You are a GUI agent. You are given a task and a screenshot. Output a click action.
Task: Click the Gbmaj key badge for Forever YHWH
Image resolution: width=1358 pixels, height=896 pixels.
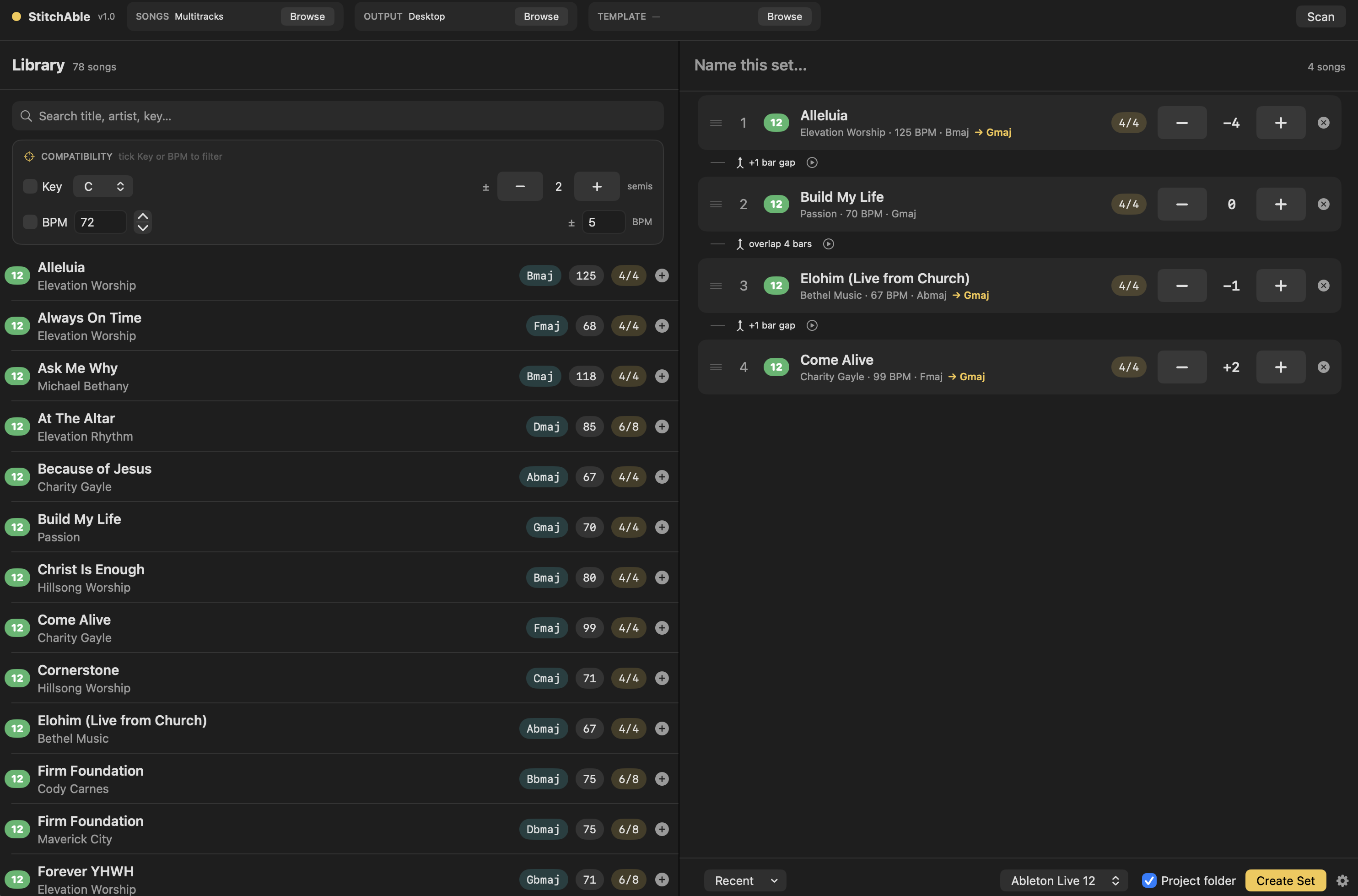click(543, 879)
